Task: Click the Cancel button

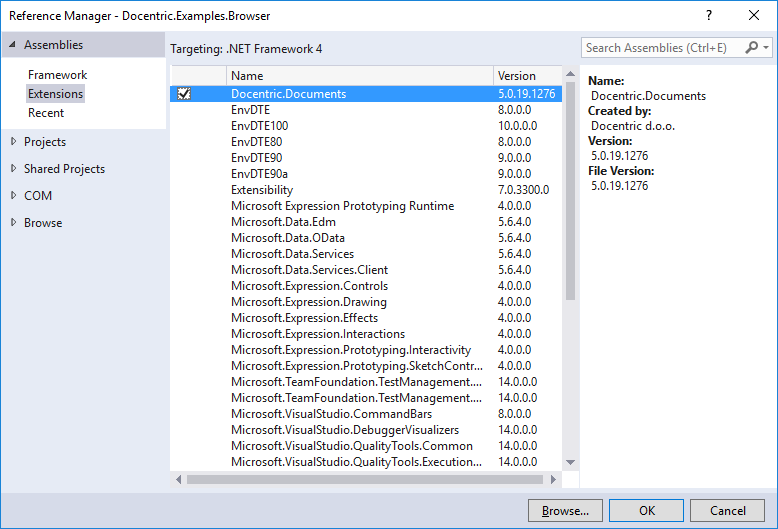Action: 727,511
